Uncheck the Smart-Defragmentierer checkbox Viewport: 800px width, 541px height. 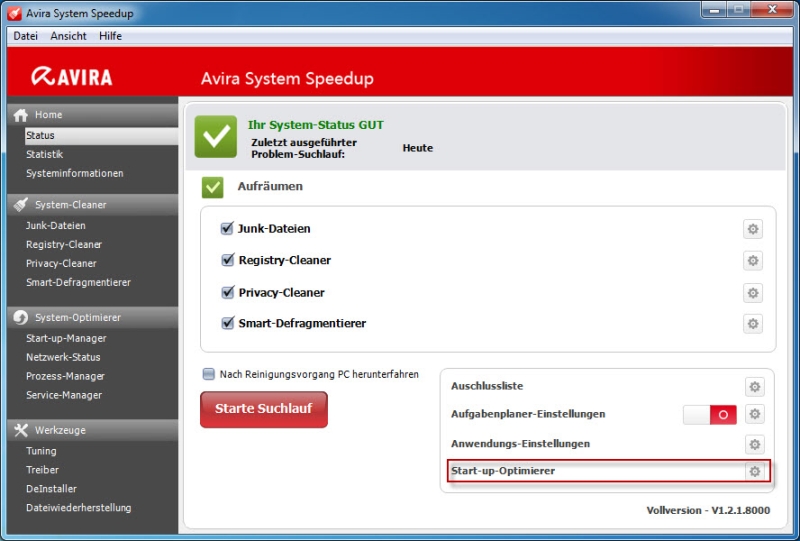(227, 323)
